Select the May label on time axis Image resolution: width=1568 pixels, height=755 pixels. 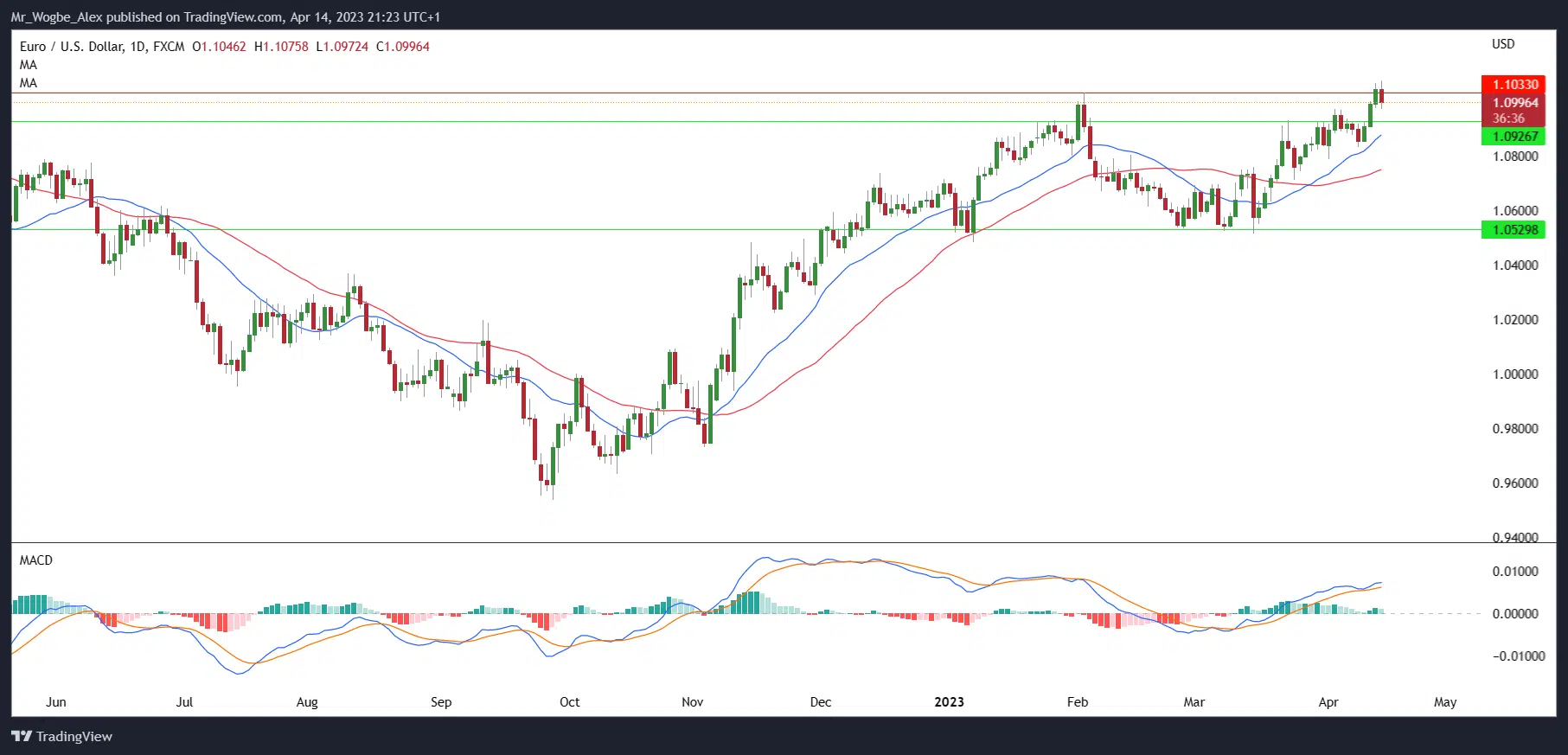(1445, 702)
